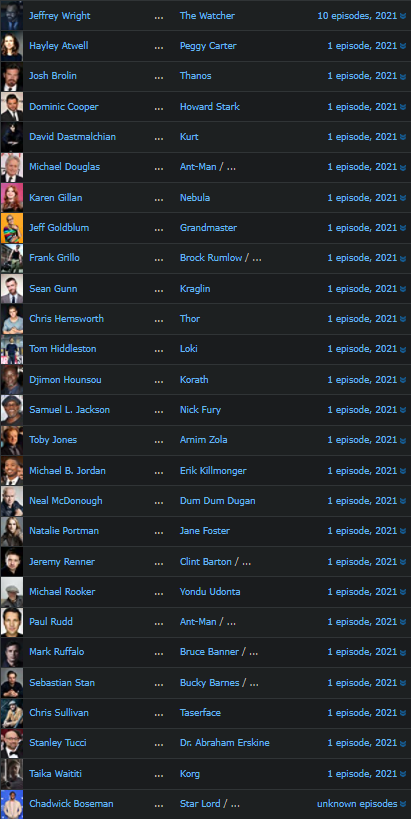
Task: Expand Jeffrey Wright's 10 episodes chevron
Action: pos(403,16)
